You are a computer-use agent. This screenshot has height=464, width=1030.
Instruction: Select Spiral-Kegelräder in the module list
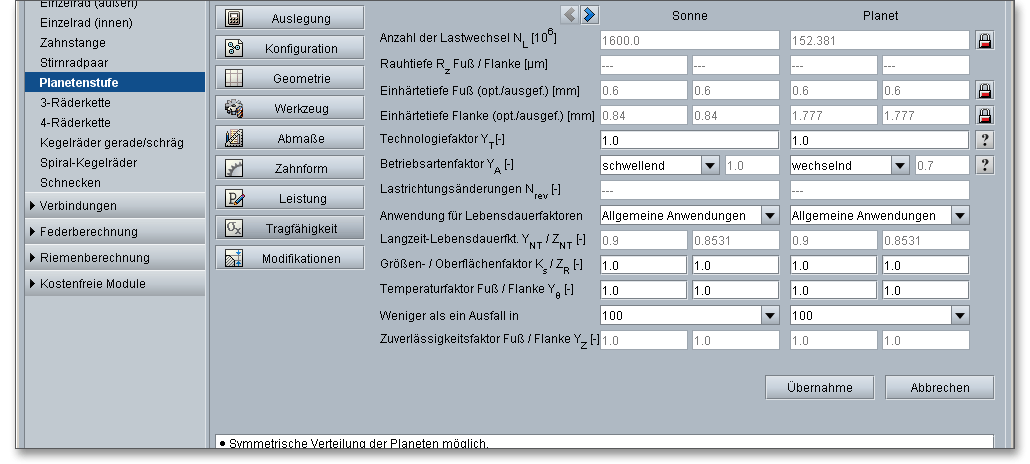[88, 162]
